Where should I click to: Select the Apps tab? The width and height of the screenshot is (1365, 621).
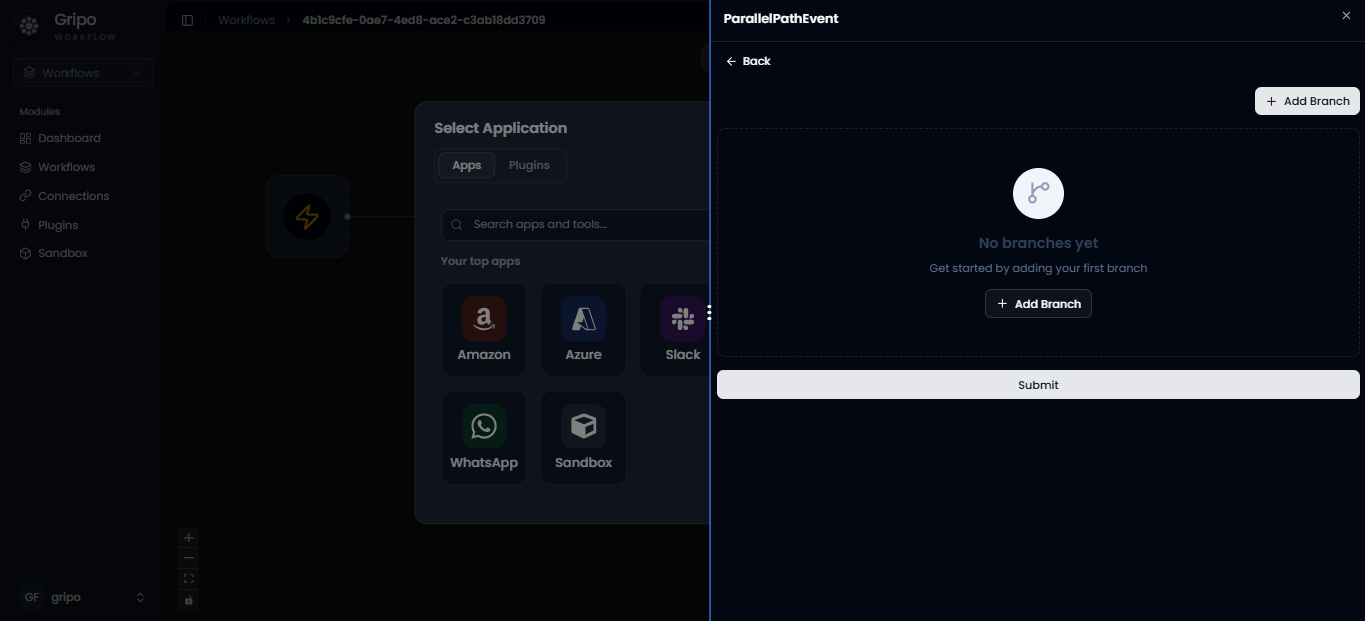(467, 165)
